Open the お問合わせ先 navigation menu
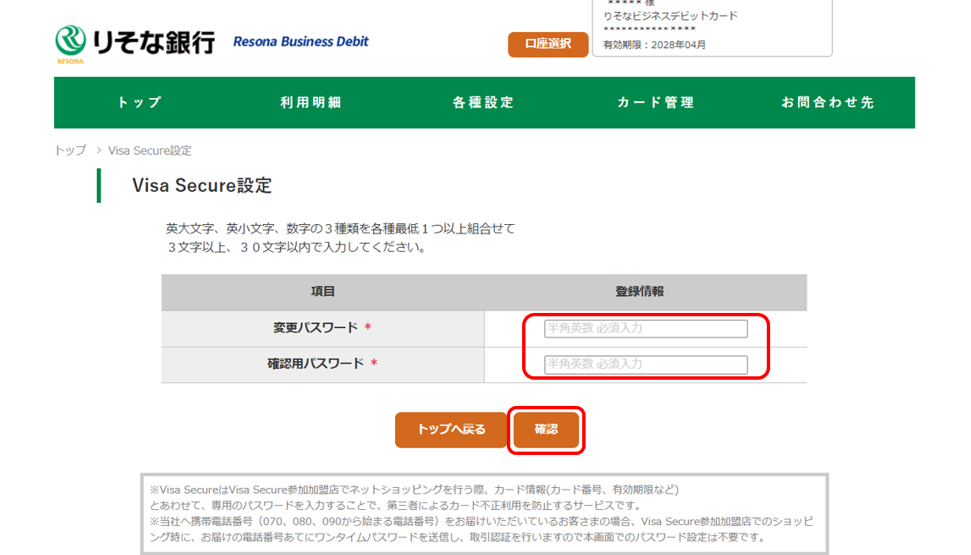 (x=828, y=102)
